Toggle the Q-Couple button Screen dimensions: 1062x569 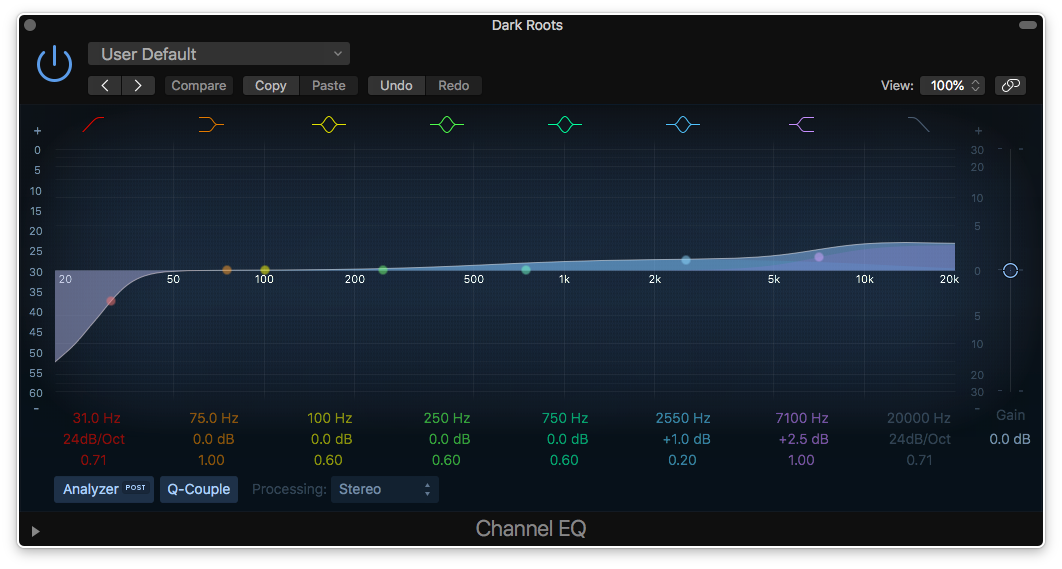coord(198,489)
